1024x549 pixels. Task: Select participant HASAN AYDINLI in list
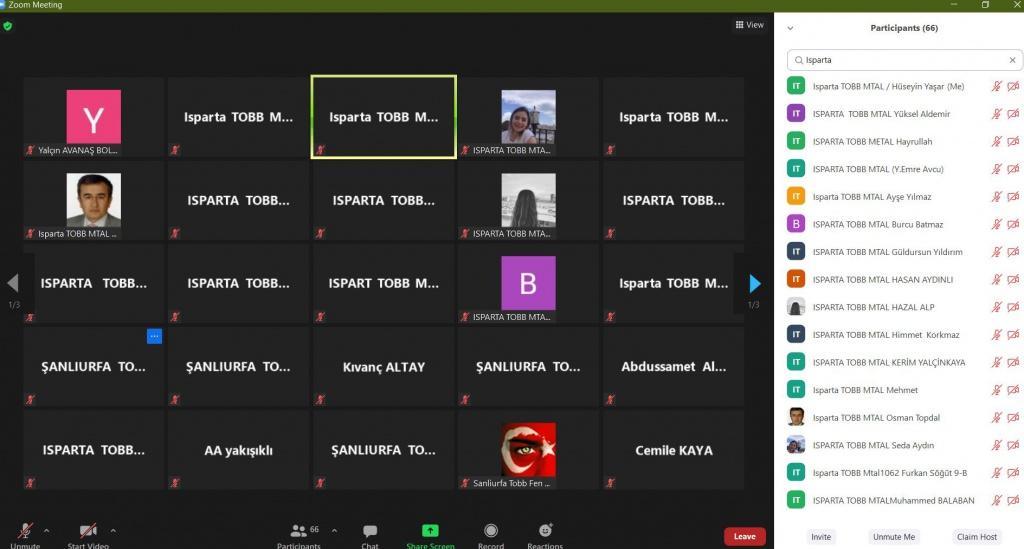click(904, 279)
